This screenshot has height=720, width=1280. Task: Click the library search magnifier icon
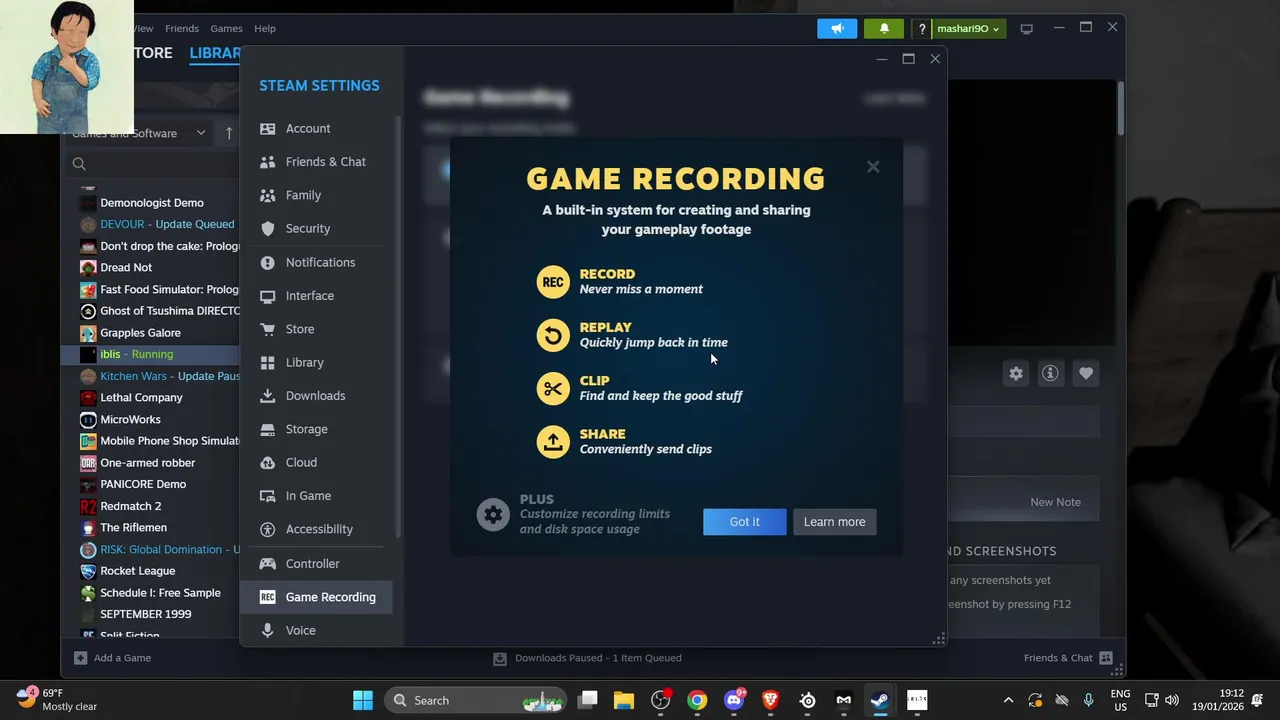[79, 164]
